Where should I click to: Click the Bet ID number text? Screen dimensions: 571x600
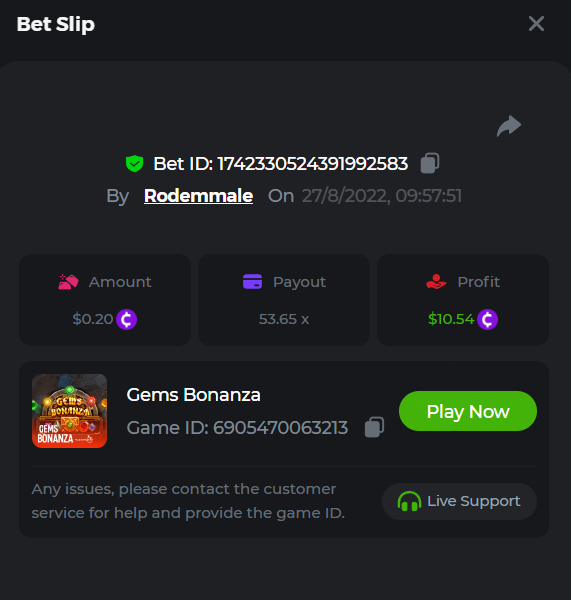click(313, 164)
